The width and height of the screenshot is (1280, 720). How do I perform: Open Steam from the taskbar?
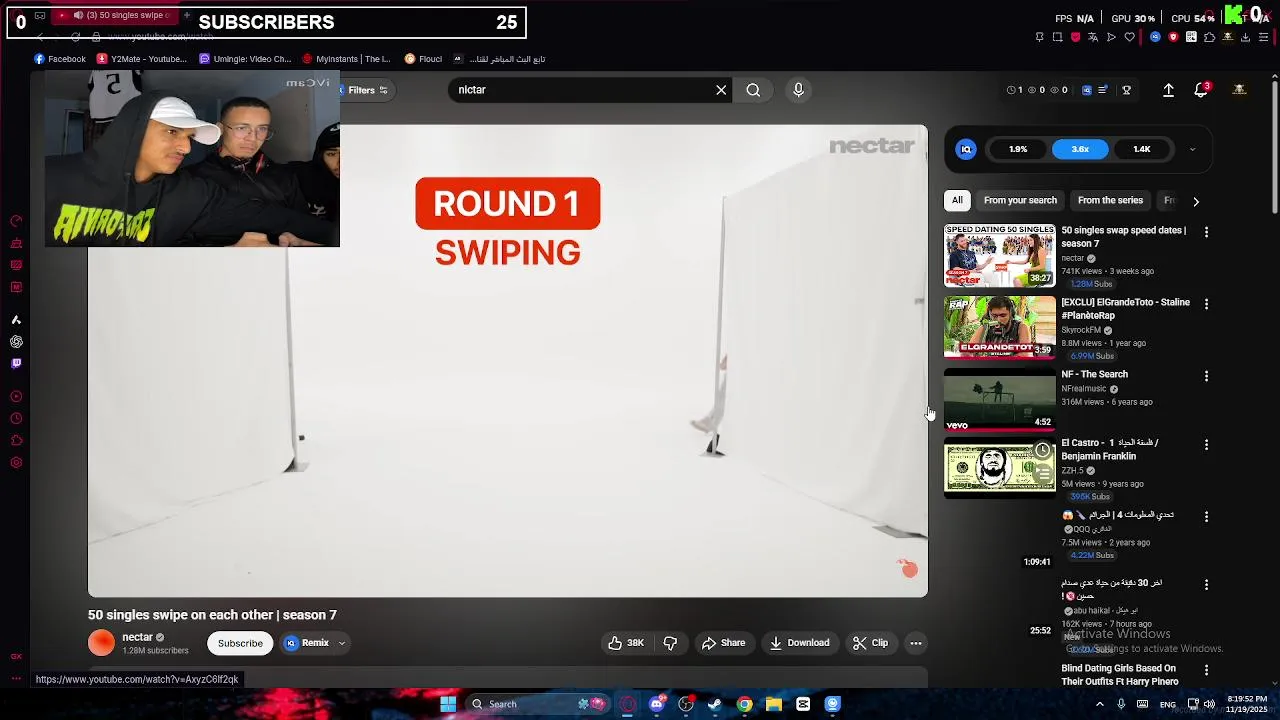point(715,704)
